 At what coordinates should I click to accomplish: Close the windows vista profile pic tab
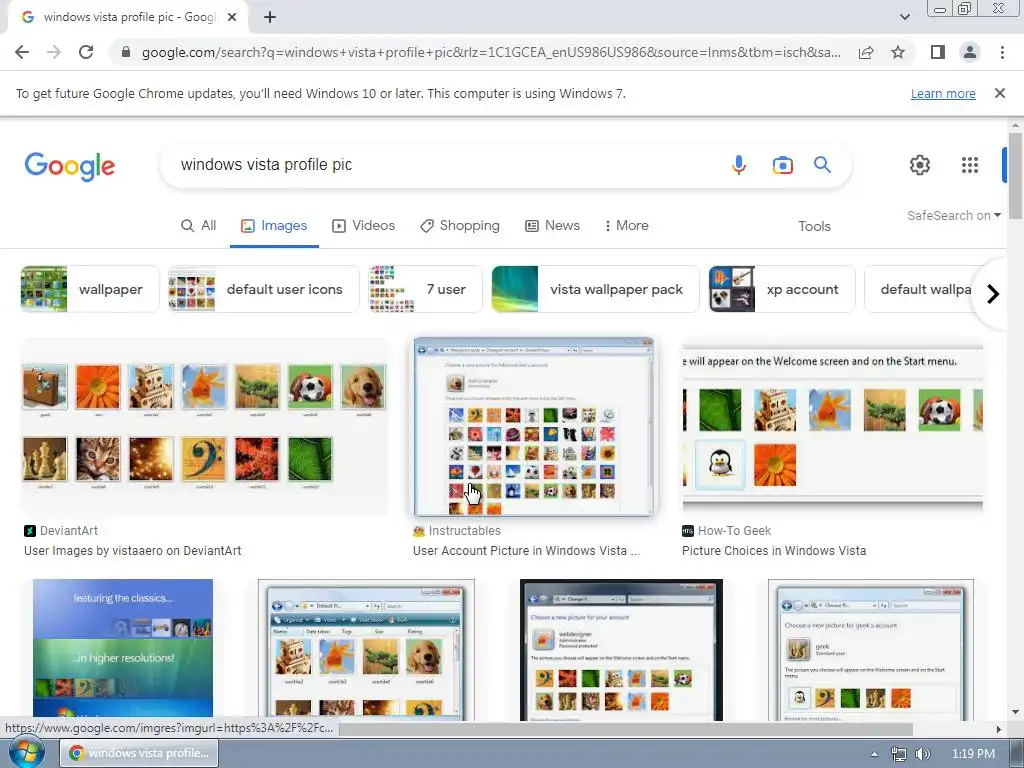232,18
